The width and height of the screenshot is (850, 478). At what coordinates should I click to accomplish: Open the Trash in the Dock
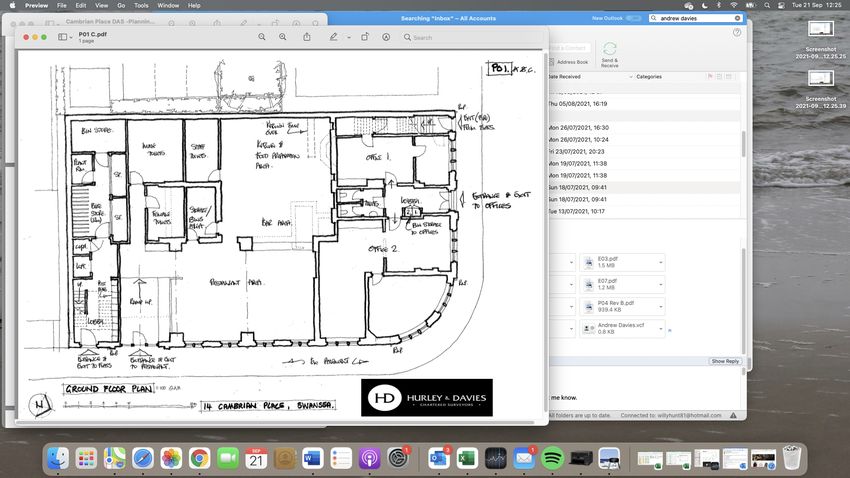[792, 458]
